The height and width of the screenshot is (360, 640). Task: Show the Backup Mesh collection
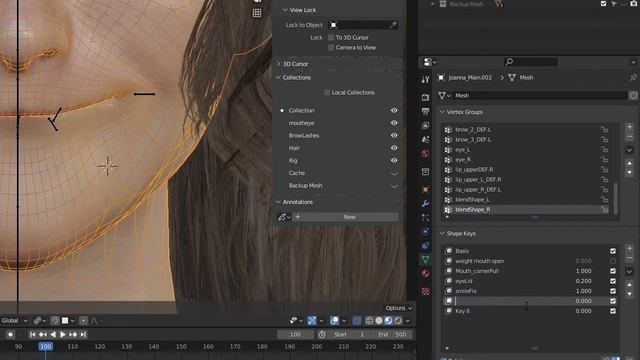pos(394,186)
